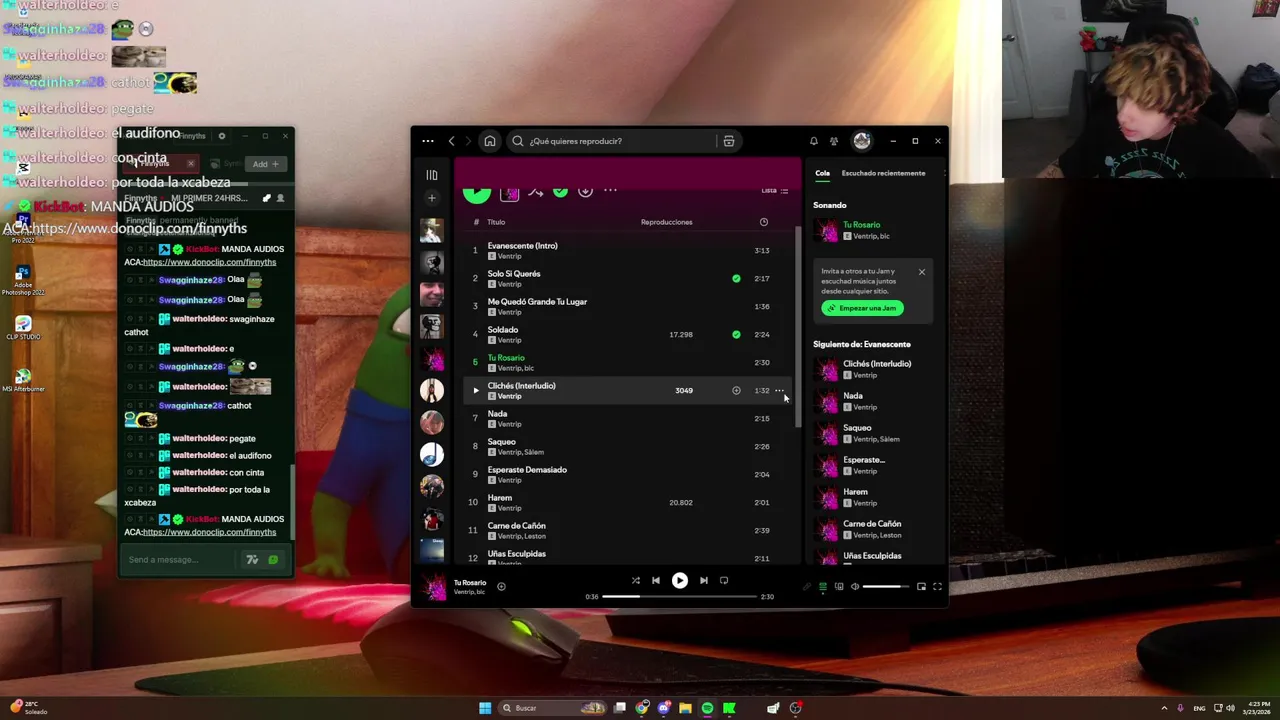Select 'Nada' in the queue
The height and width of the screenshot is (720, 1280).
pos(853,396)
